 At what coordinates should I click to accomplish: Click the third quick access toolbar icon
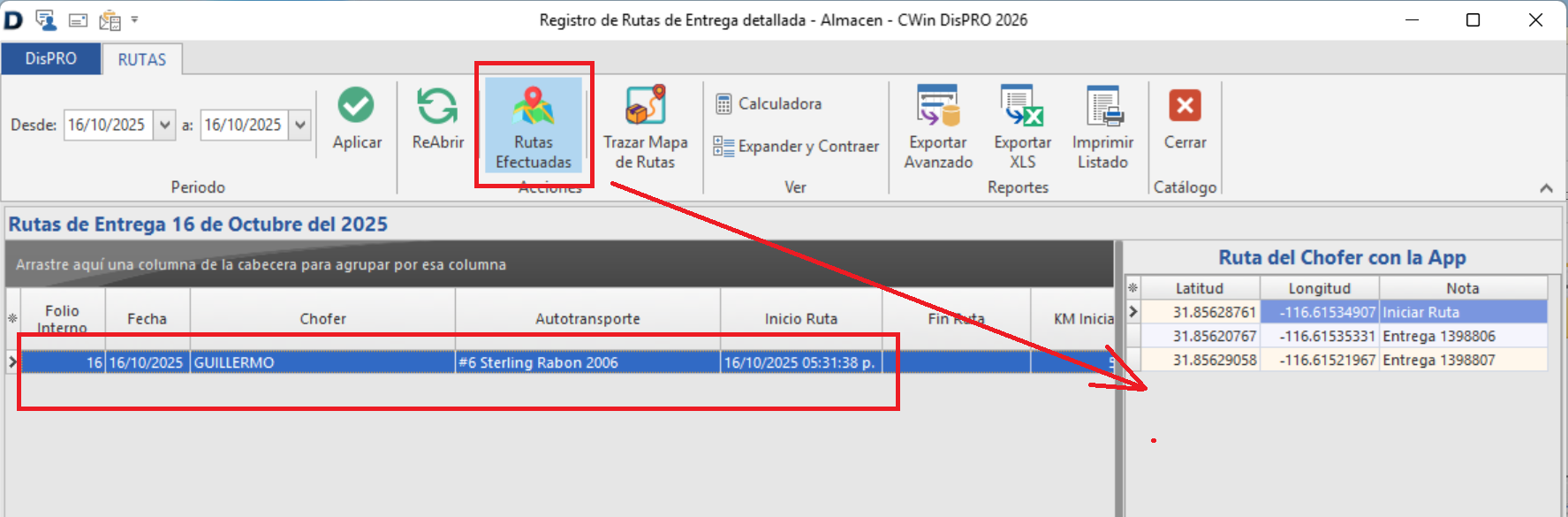coord(78,19)
